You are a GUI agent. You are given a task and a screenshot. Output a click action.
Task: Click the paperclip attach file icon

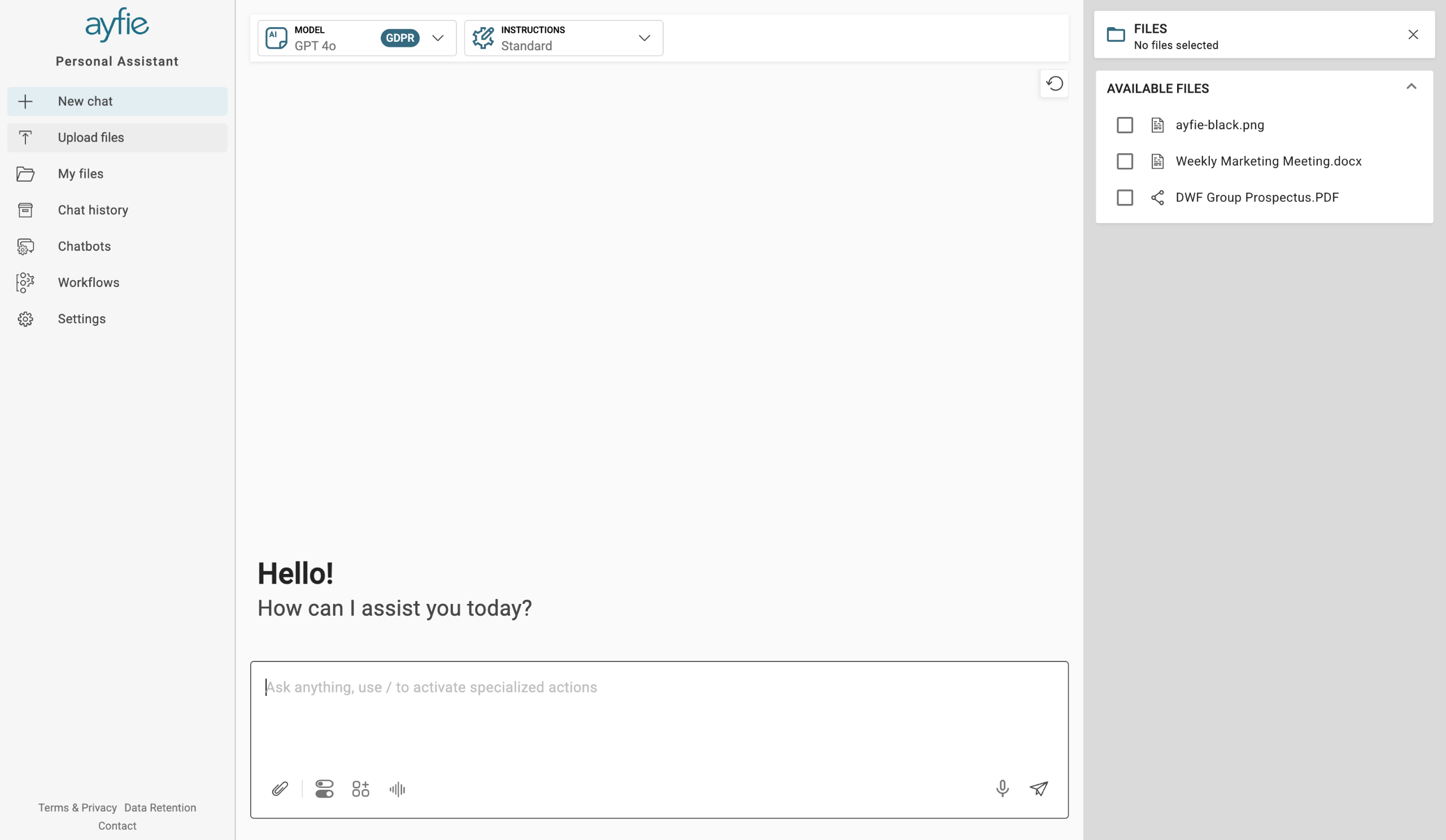coord(280,789)
